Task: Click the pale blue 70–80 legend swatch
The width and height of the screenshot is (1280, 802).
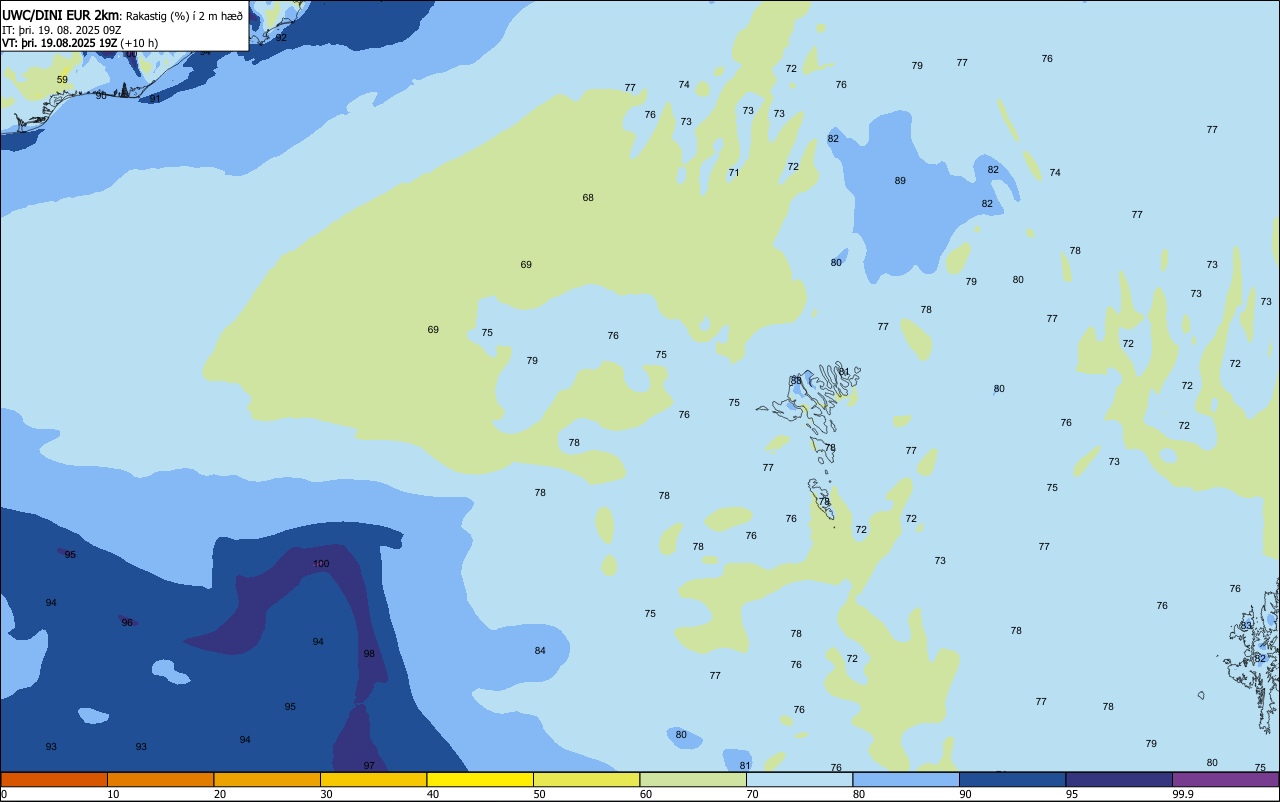Action: pyautogui.click(x=799, y=779)
